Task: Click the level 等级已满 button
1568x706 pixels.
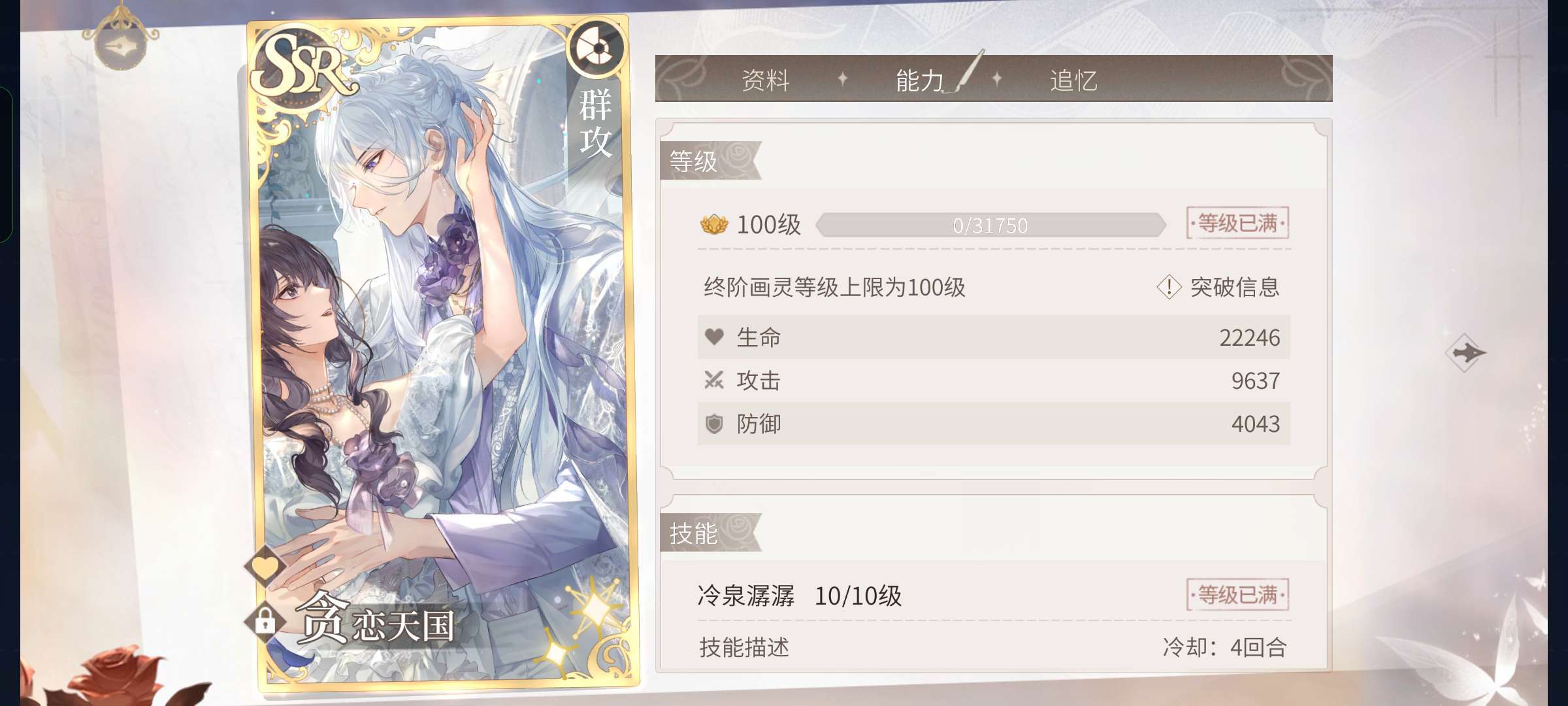Action: coord(1237,224)
